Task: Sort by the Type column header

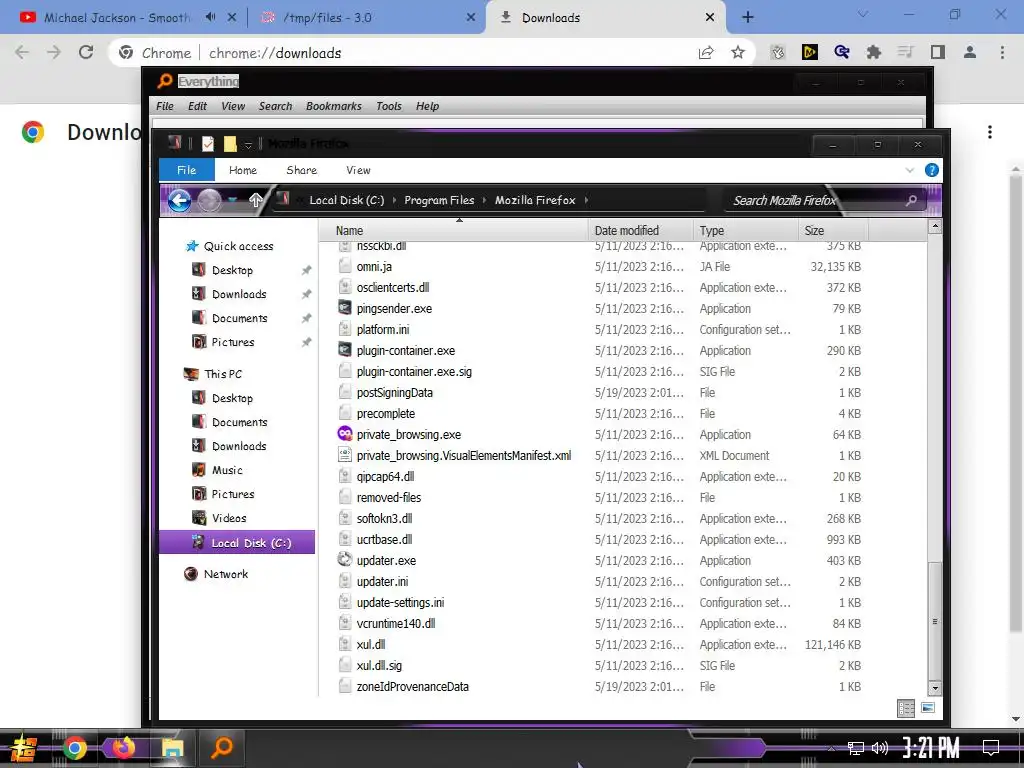Action: pyautogui.click(x=745, y=231)
